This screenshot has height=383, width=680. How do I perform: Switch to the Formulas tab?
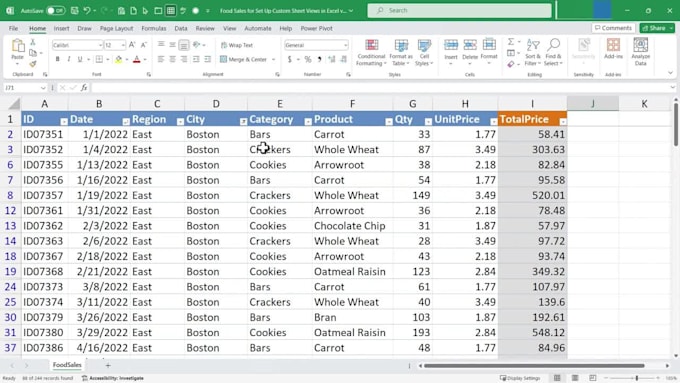pyautogui.click(x=154, y=29)
